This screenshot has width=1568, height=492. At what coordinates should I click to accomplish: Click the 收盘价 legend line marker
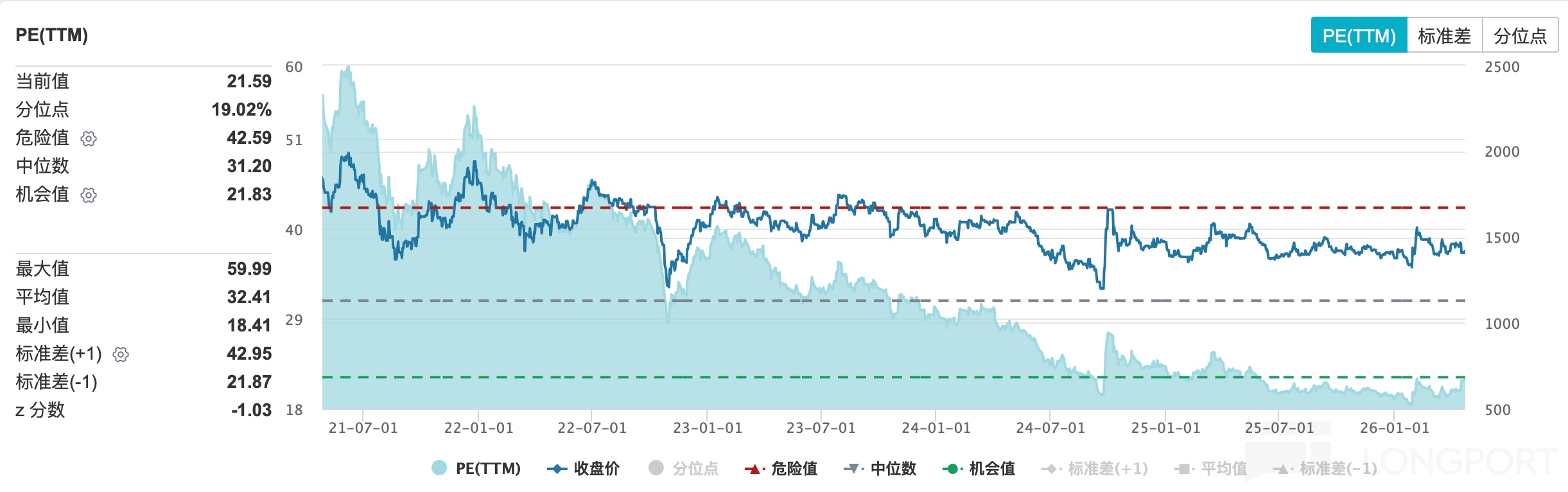pyautogui.click(x=556, y=469)
